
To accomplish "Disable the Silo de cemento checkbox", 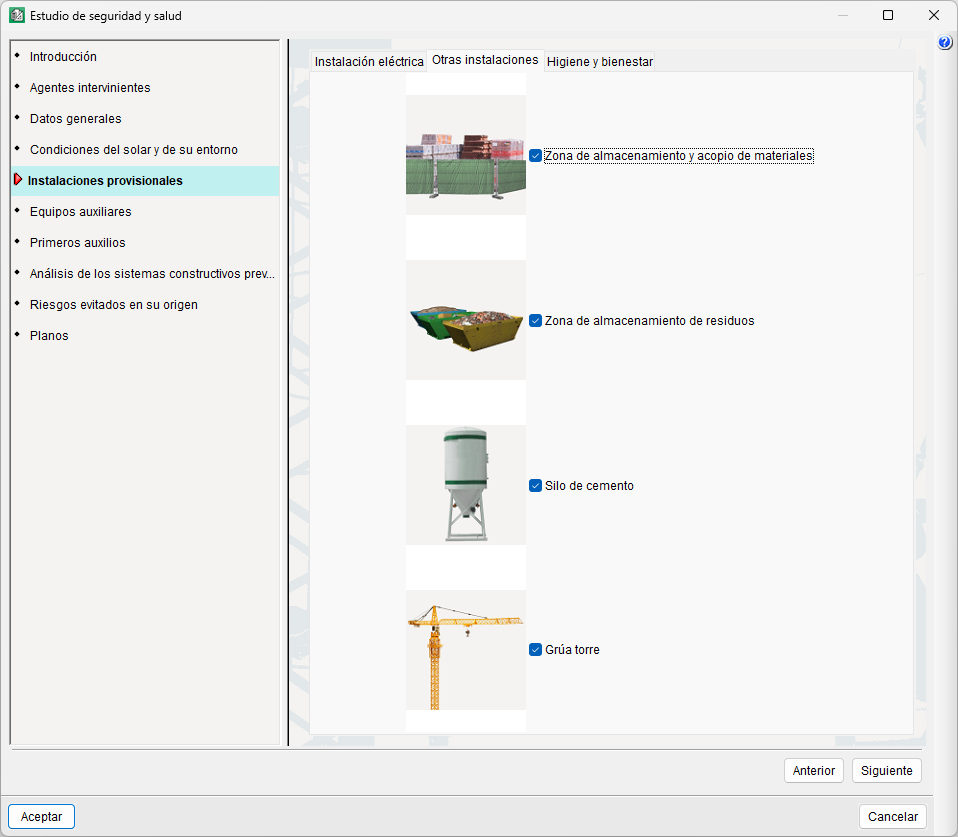I will tap(535, 486).
